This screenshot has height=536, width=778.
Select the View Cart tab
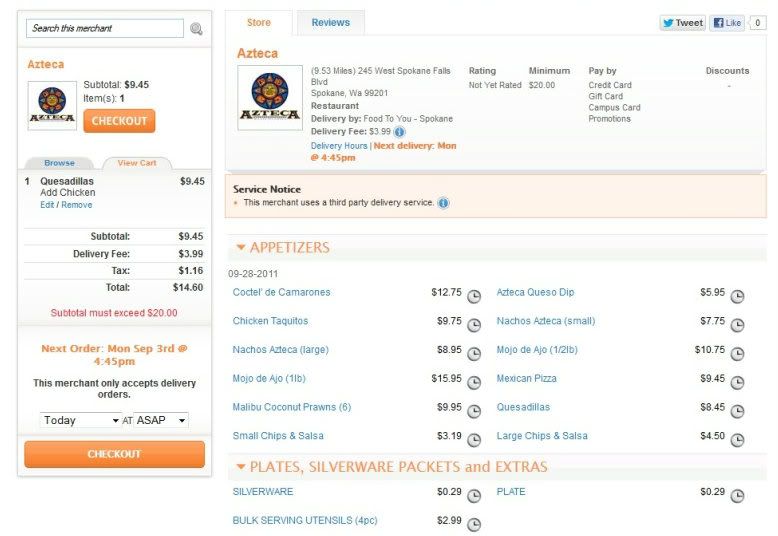click(x=137, y=163)
